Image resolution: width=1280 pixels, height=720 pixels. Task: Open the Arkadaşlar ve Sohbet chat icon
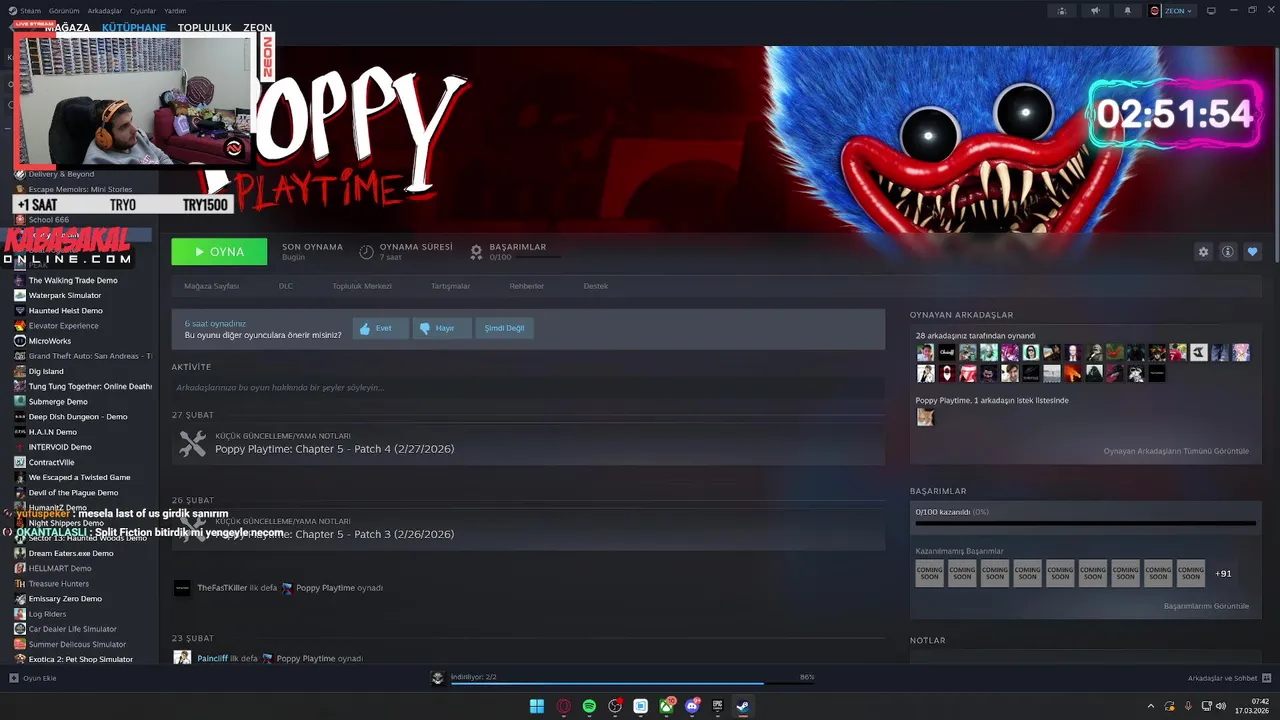(x=1266, y=678)
